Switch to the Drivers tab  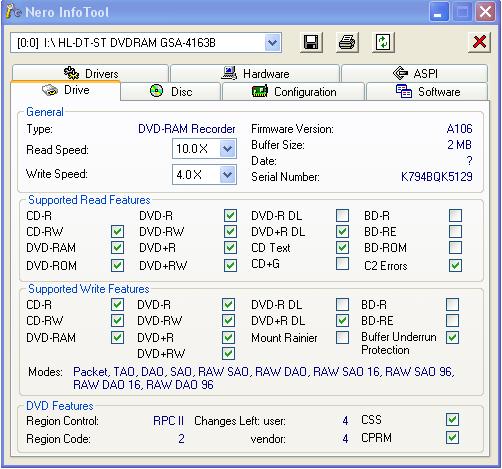pos(91,73)
